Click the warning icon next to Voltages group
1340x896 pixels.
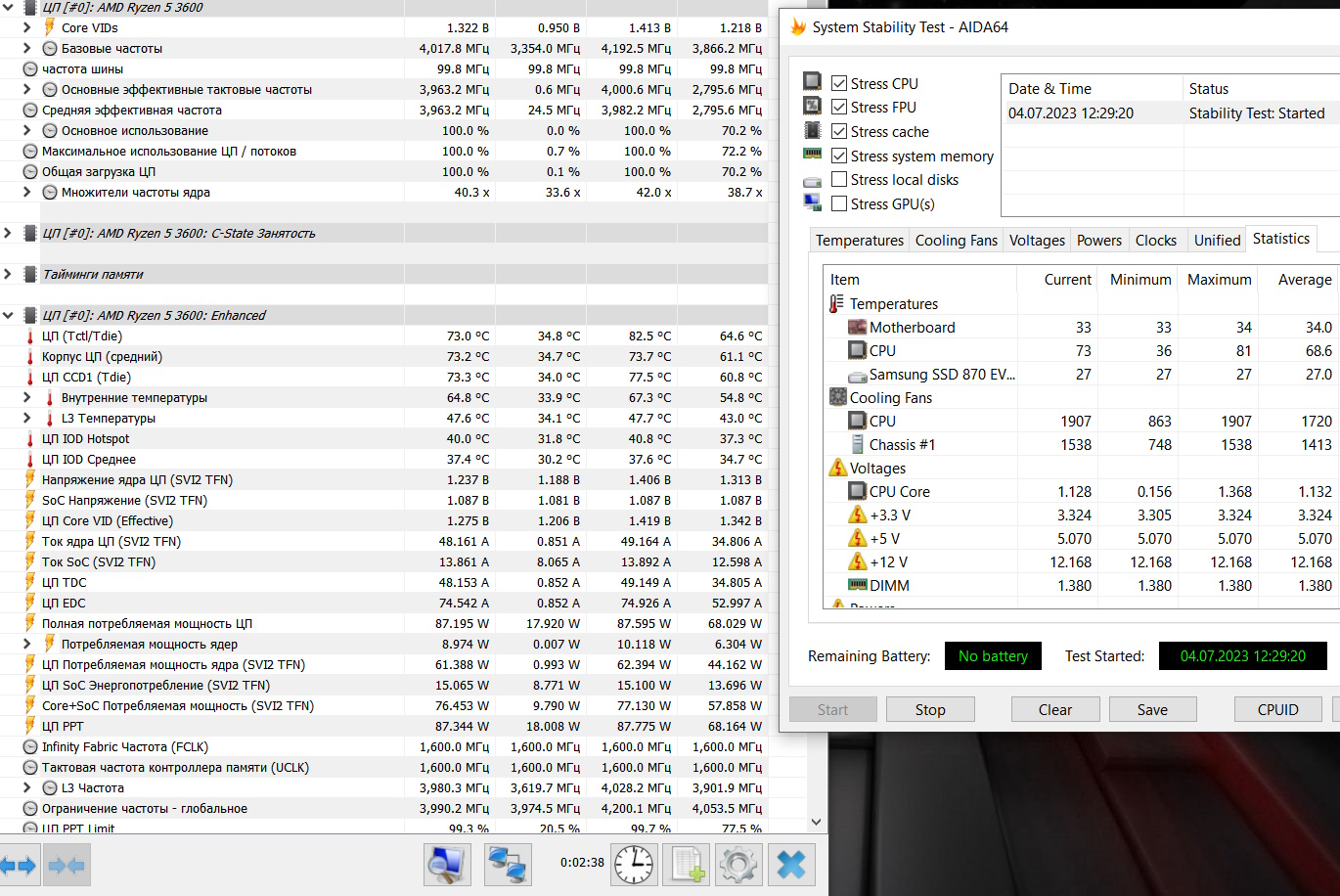click(x=838, y=468)
